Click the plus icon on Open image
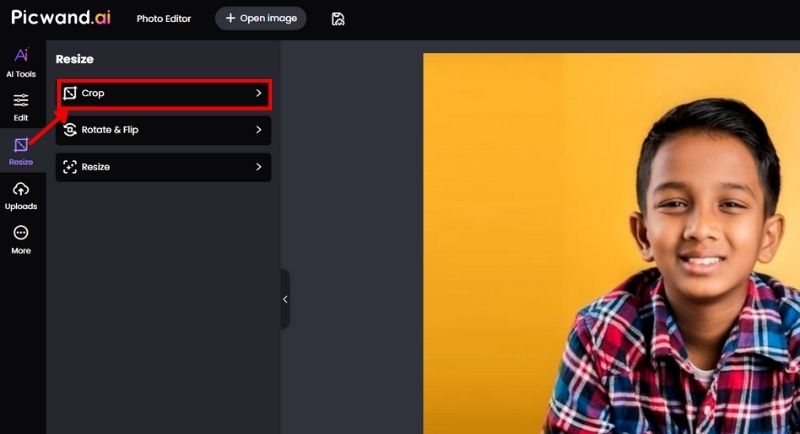800x434 pixels. point(230,19)
